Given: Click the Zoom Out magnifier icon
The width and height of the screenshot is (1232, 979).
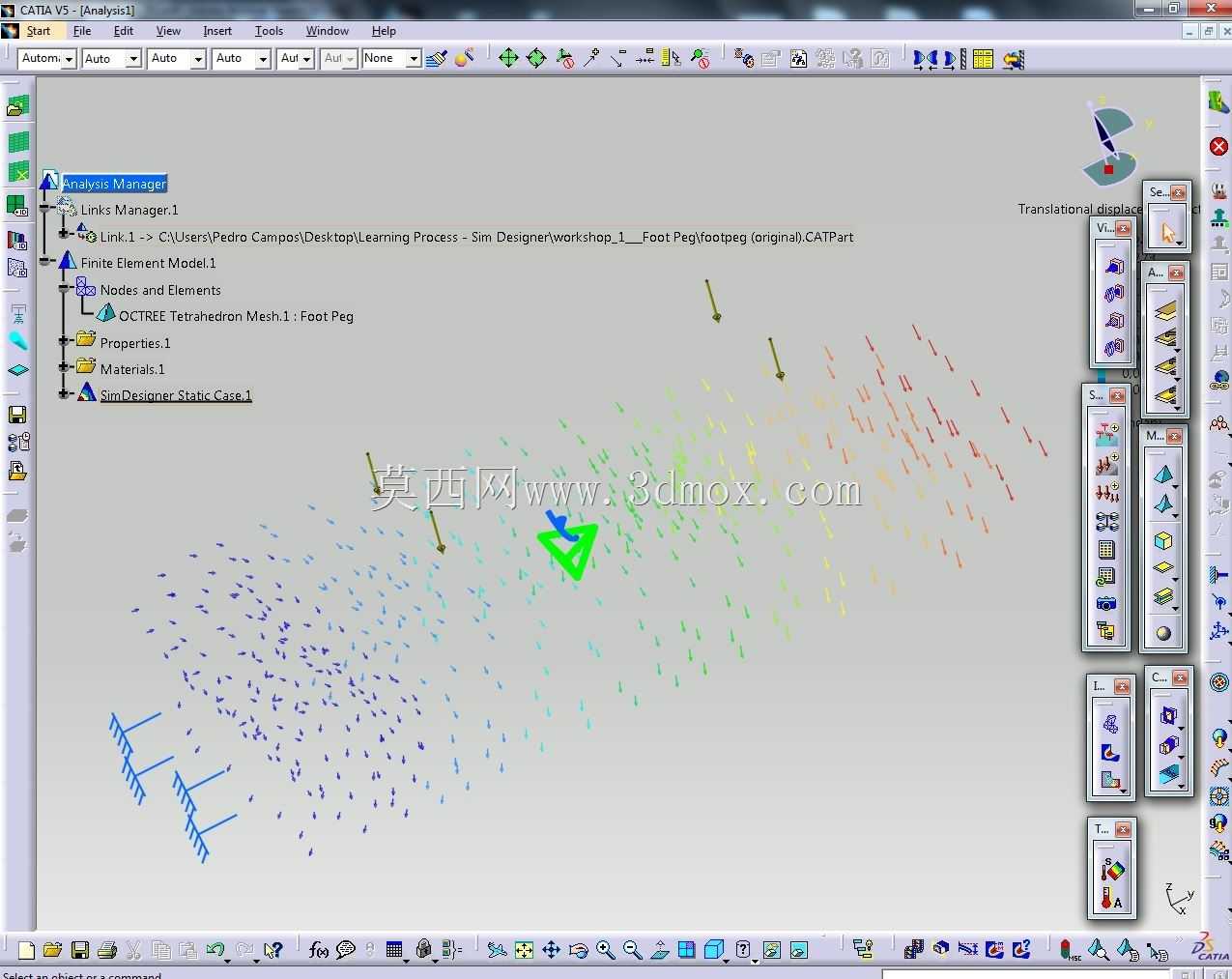Looking at the screenshot, I should click(x=632, y=950).
